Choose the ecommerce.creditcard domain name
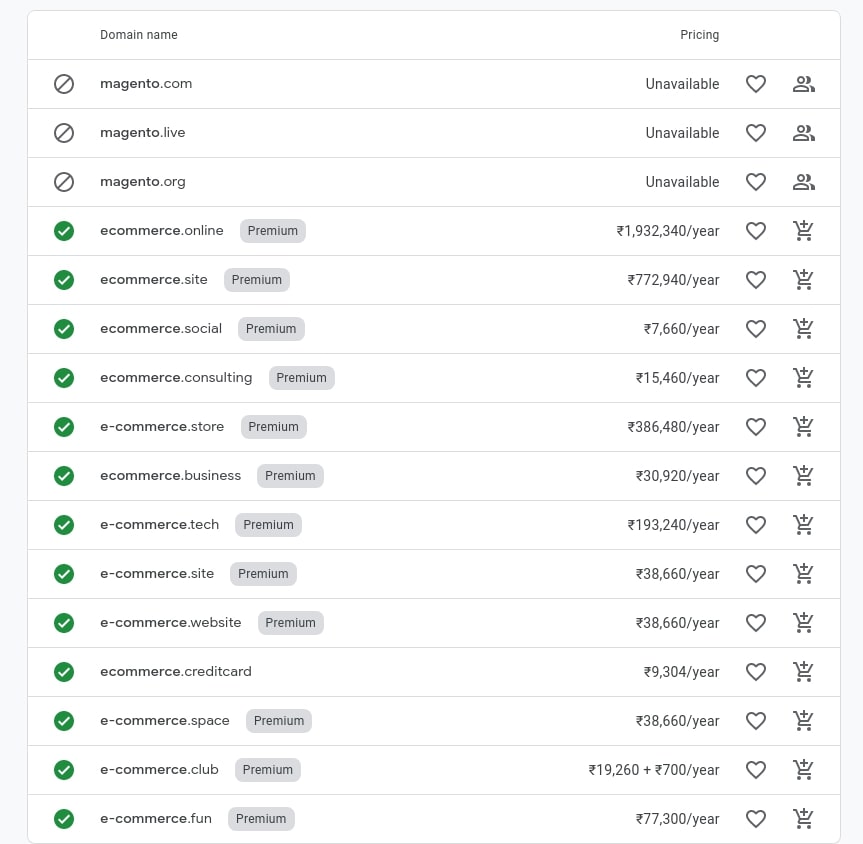 [x=176, y=672]
